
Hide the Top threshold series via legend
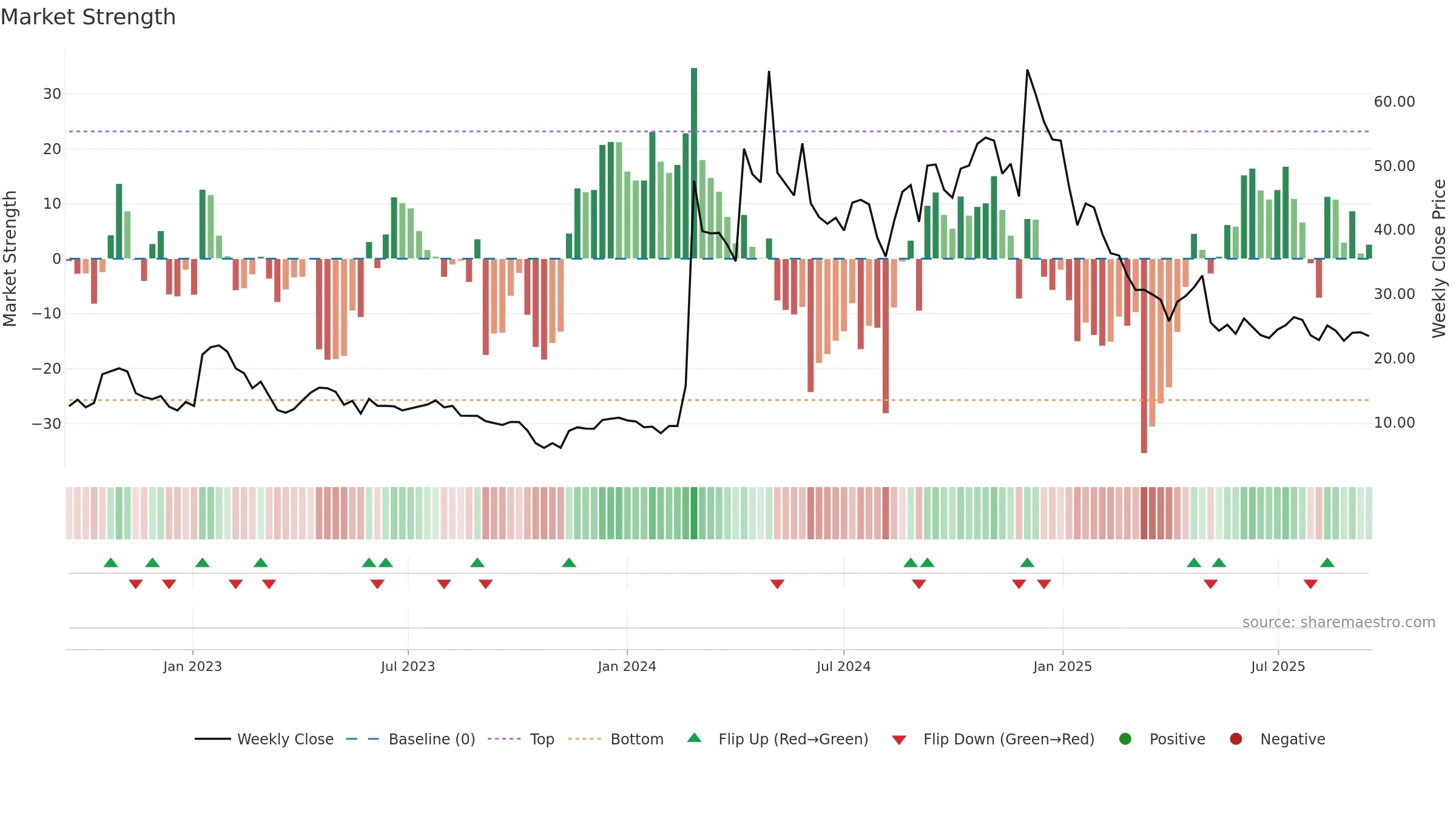pyautogui.click(x=521, y=739)
